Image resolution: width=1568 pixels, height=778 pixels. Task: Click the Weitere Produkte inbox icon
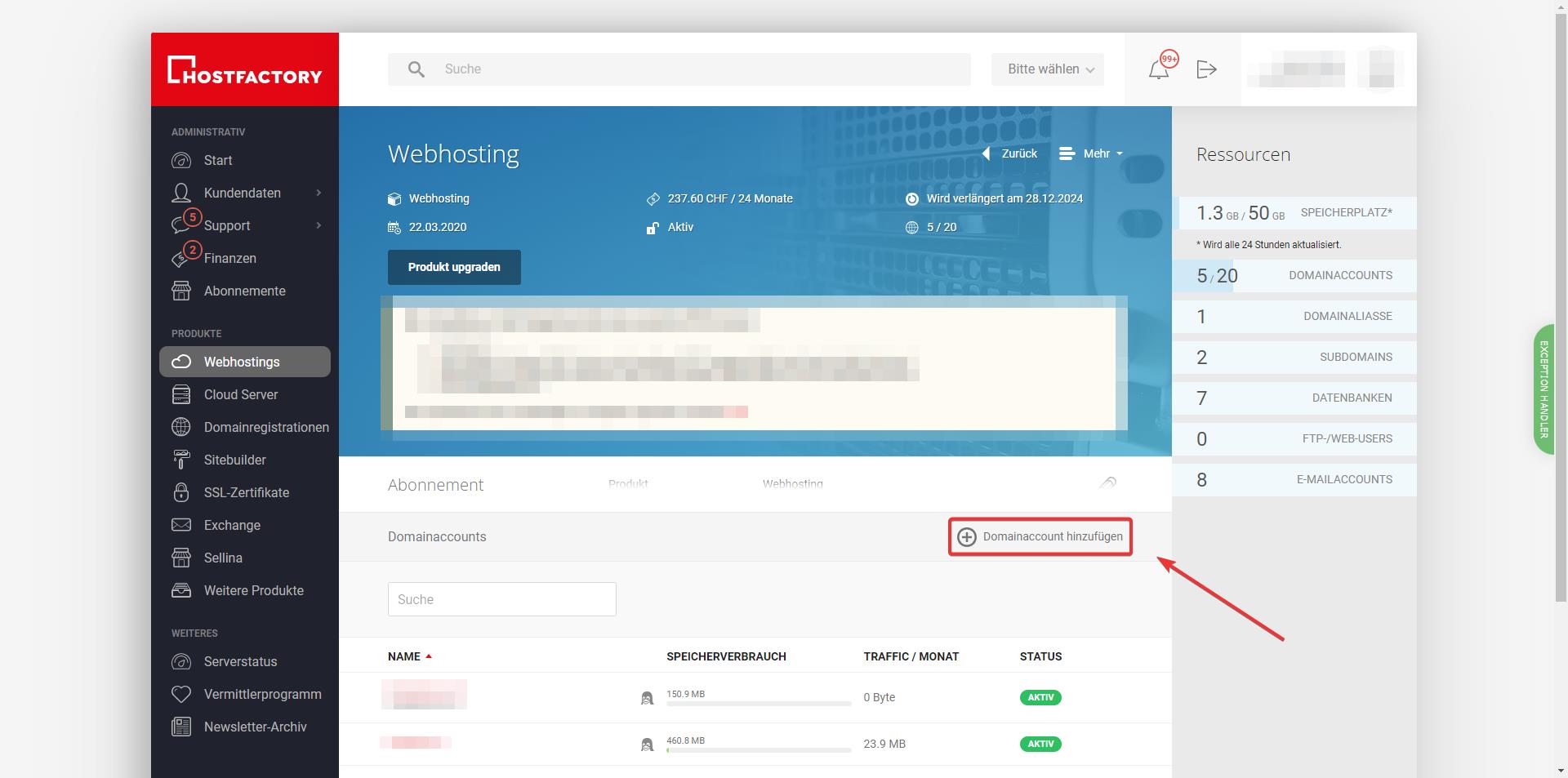pyautogui.click(x=181, y=590)
